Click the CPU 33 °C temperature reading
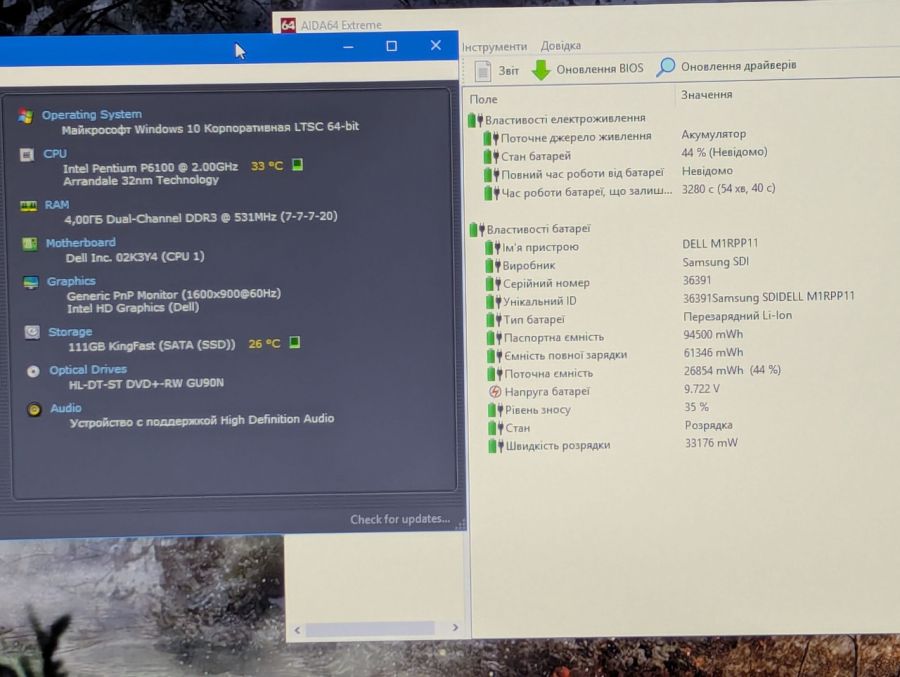This screenshot has height=677, width=900. tap(267, 166)
